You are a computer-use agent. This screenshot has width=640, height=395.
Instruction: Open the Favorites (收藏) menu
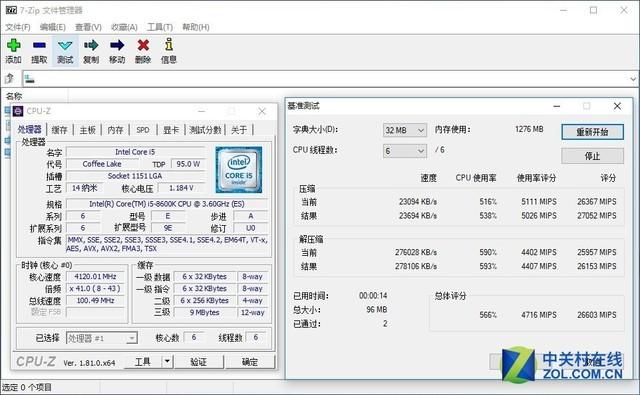coord(124,27)
